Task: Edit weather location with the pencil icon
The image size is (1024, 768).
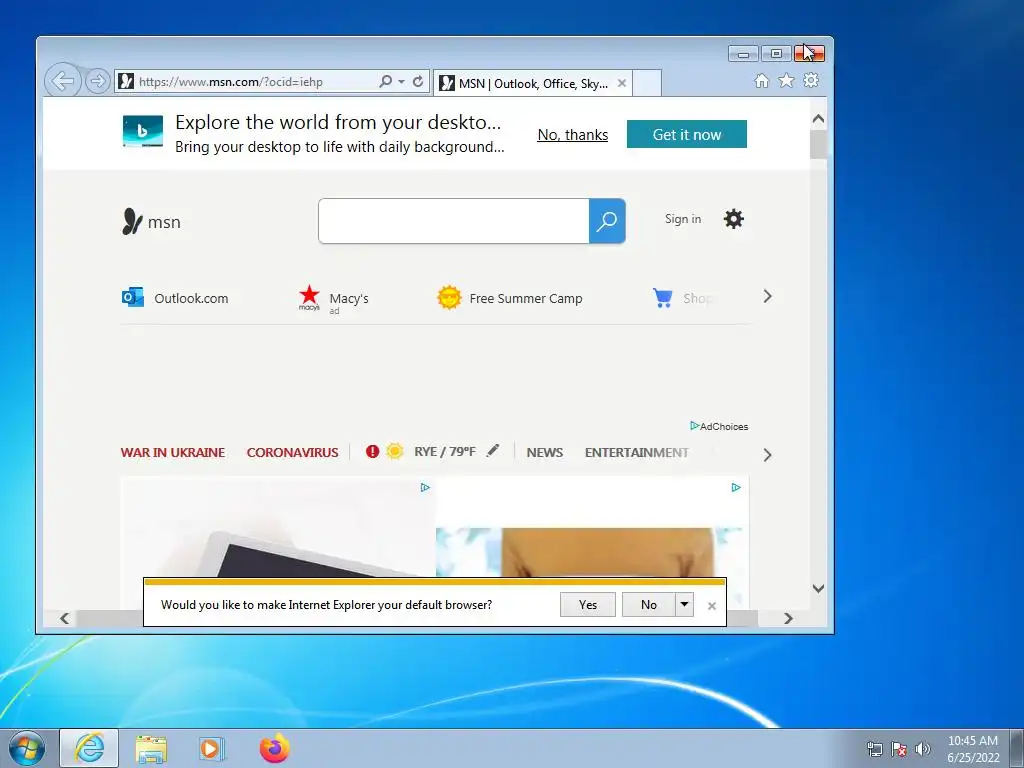Action: 493,450
